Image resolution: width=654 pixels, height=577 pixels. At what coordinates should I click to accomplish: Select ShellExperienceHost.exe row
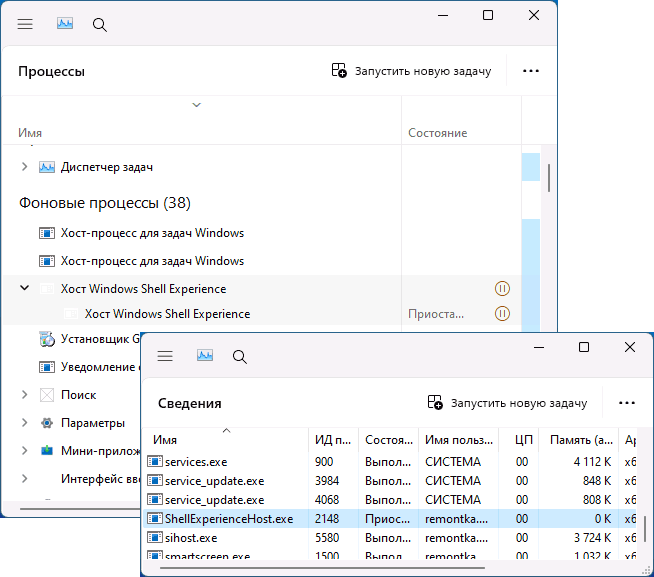[390, 519]
